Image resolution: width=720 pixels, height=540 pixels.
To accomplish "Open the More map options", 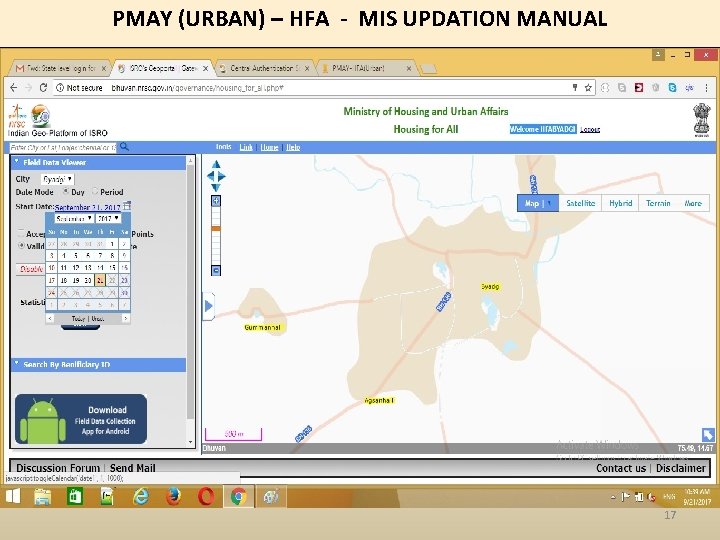I will pos(693,203).
